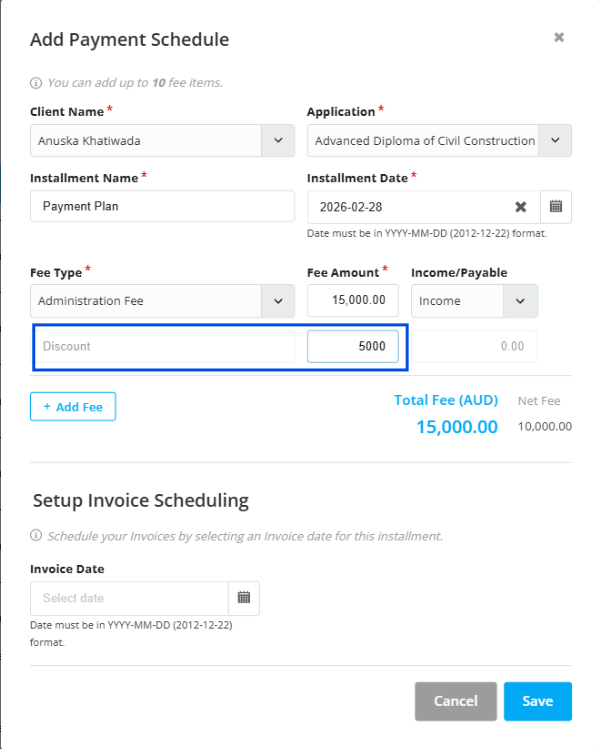Close the Add Payment Schedule dialog
The height and width of the screenshot is (749, 600).
[x=559, y=38]
